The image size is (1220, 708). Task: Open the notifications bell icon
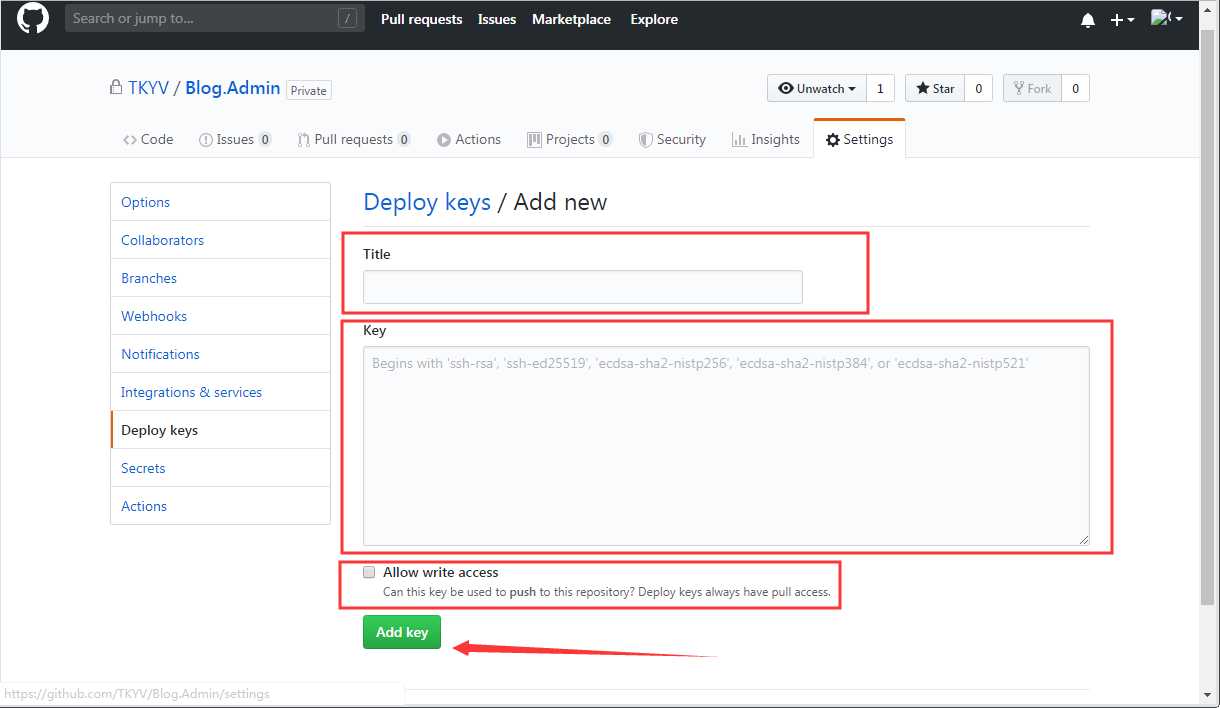(x=1088, y=20)
